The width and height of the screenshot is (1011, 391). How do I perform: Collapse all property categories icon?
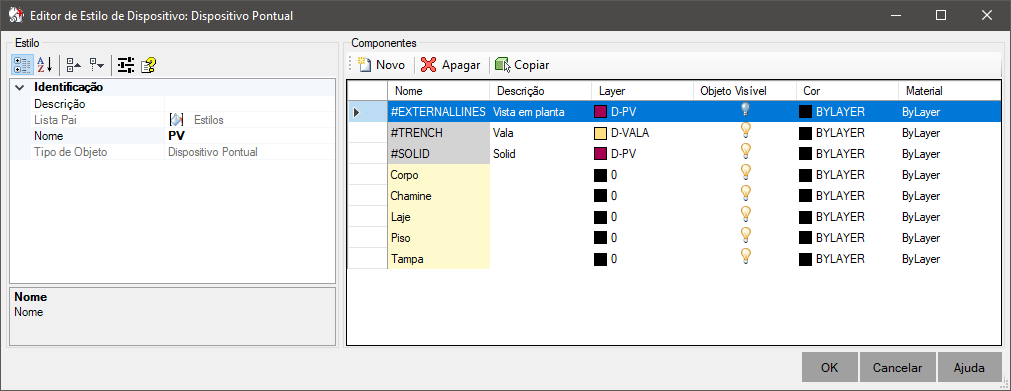pyautogui.click(x=74, y=65)
